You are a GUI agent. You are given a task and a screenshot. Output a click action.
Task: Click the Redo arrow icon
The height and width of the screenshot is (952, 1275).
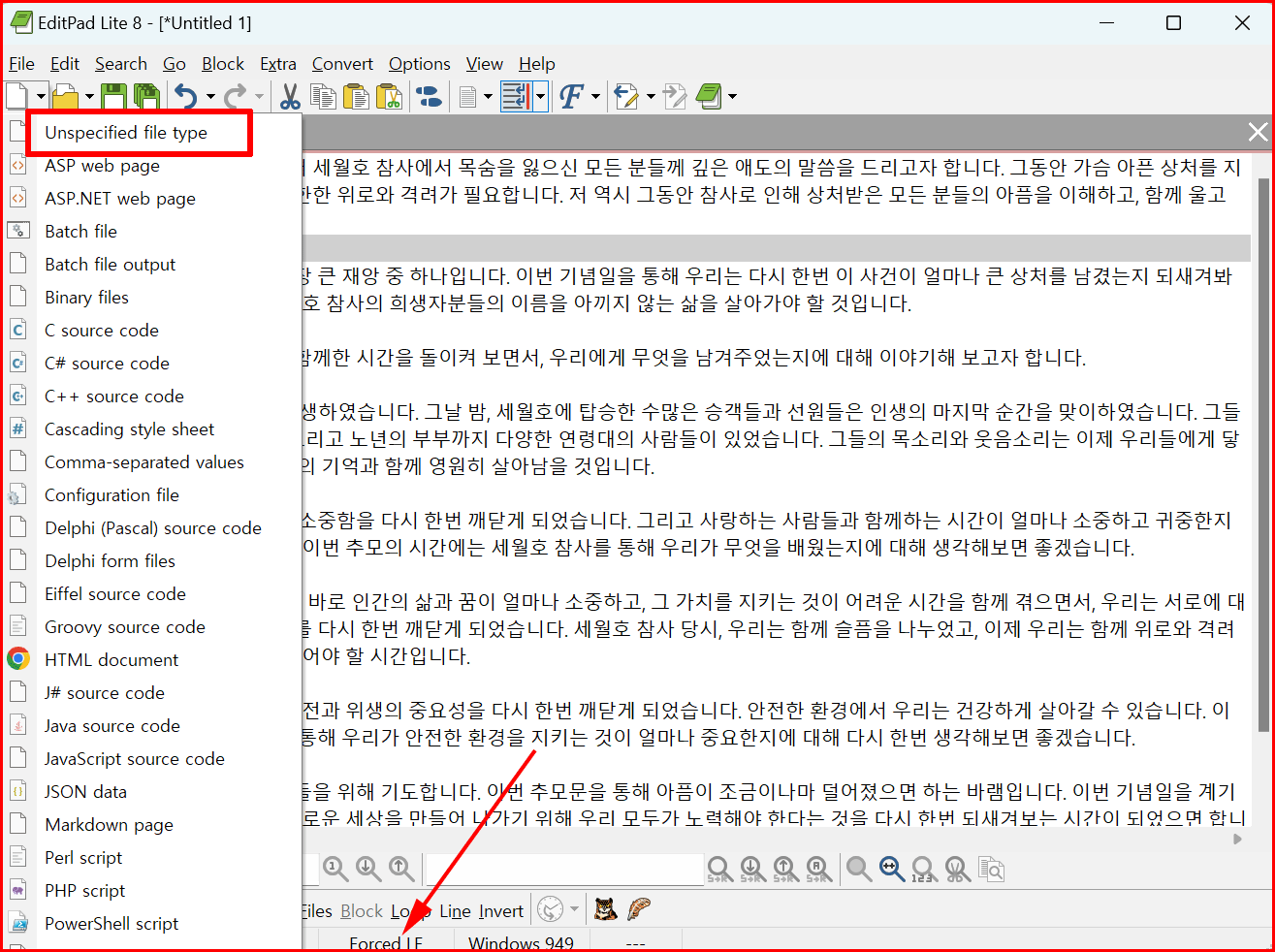(x=236, y=96)
